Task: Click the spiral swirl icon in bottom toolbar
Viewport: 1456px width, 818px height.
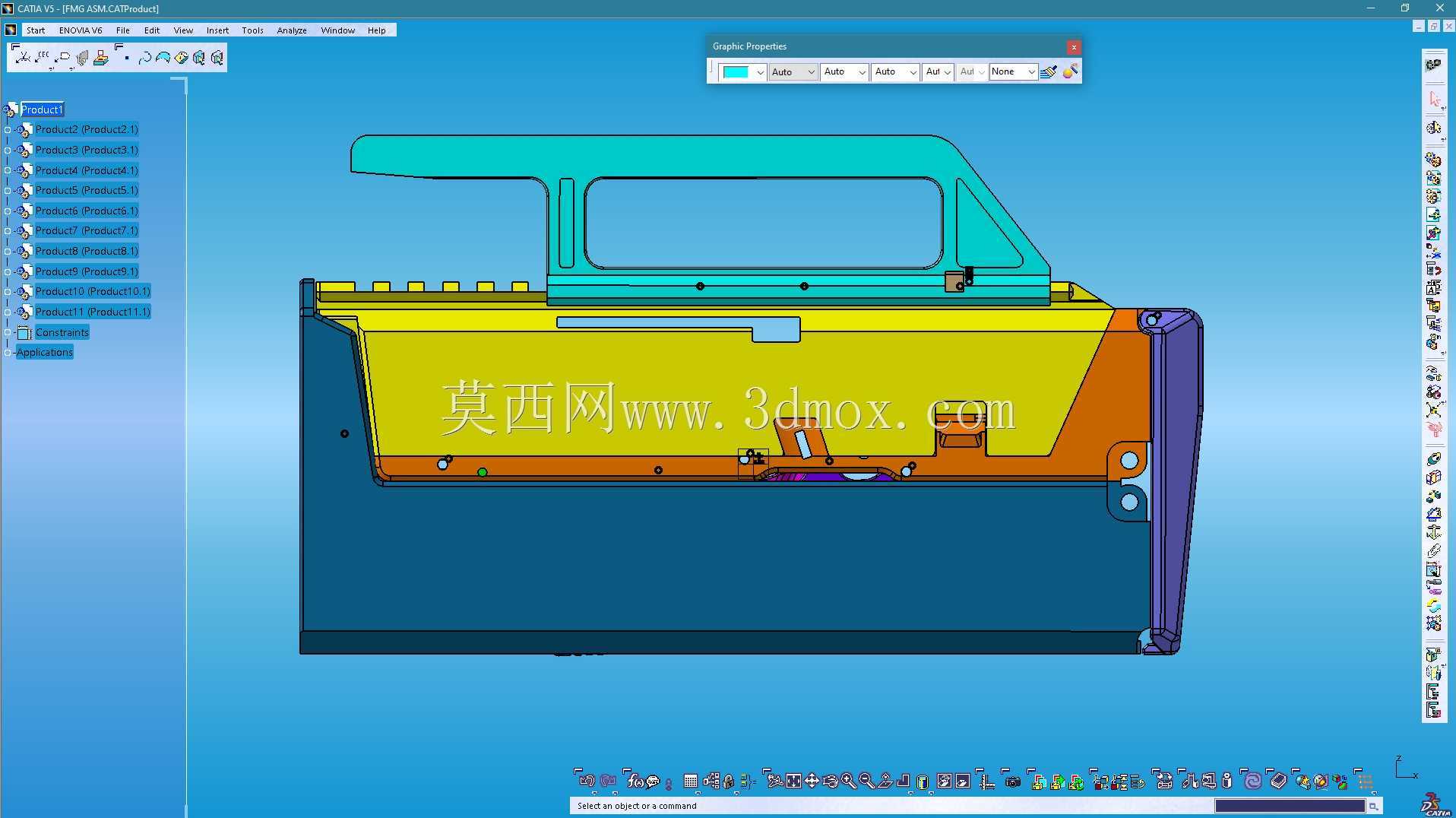Action: [x=1252, y=781]
